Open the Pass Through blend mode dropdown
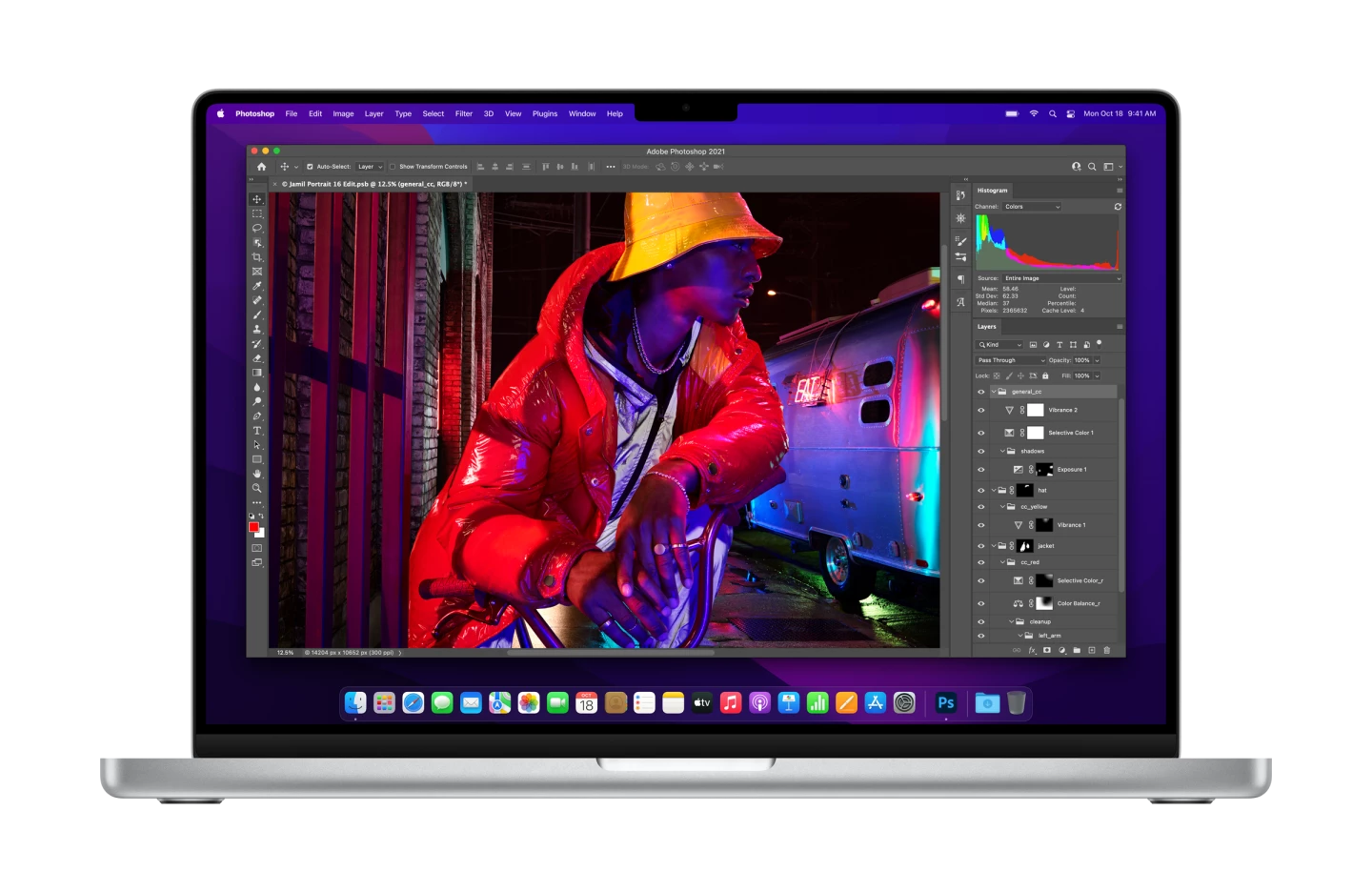1372x892 pixels. (1010, 360)
